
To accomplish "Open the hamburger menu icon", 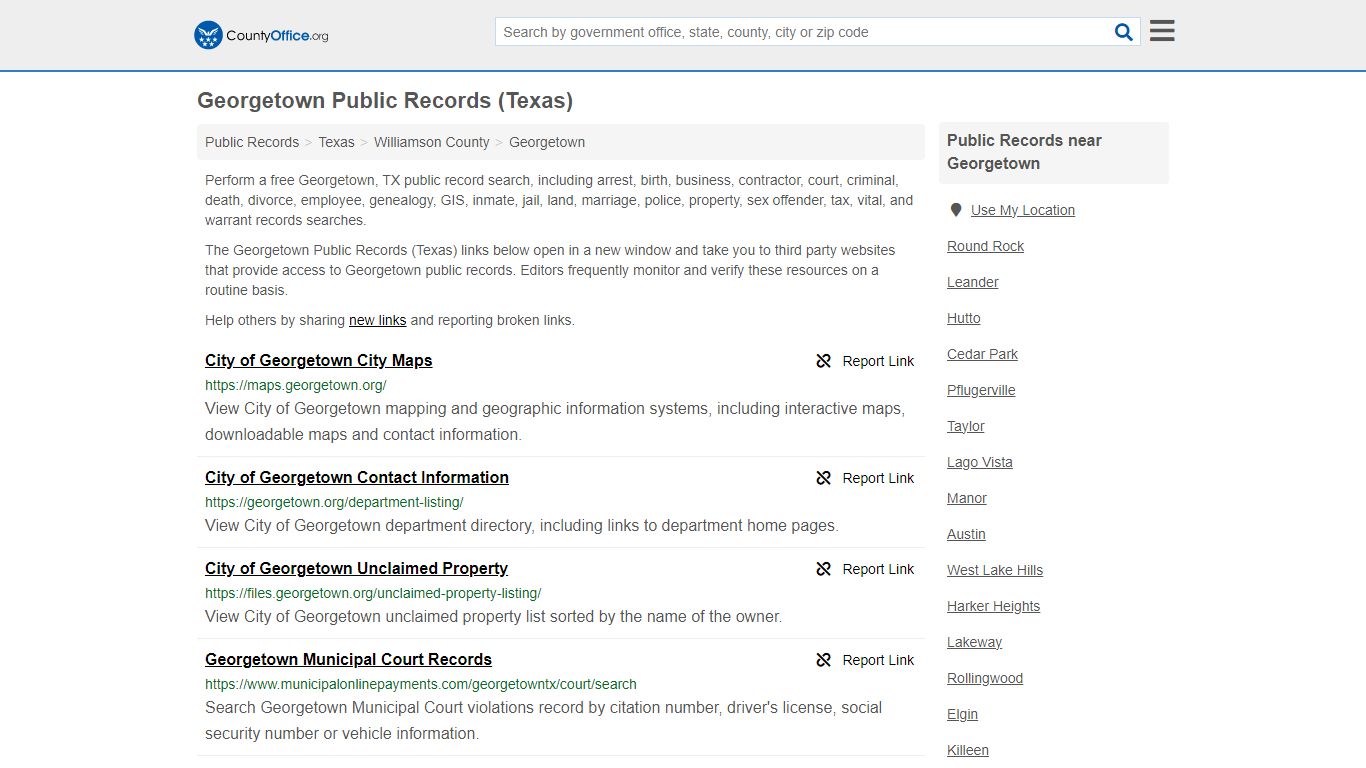I will (x=1162, y=31).
